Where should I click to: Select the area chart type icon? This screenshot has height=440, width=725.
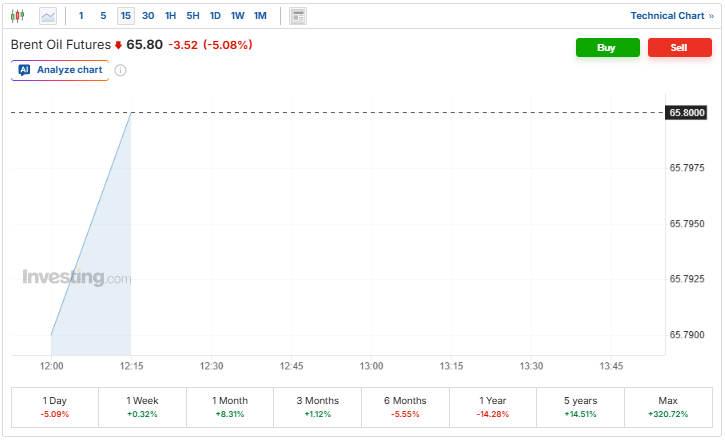pos(48,16)
